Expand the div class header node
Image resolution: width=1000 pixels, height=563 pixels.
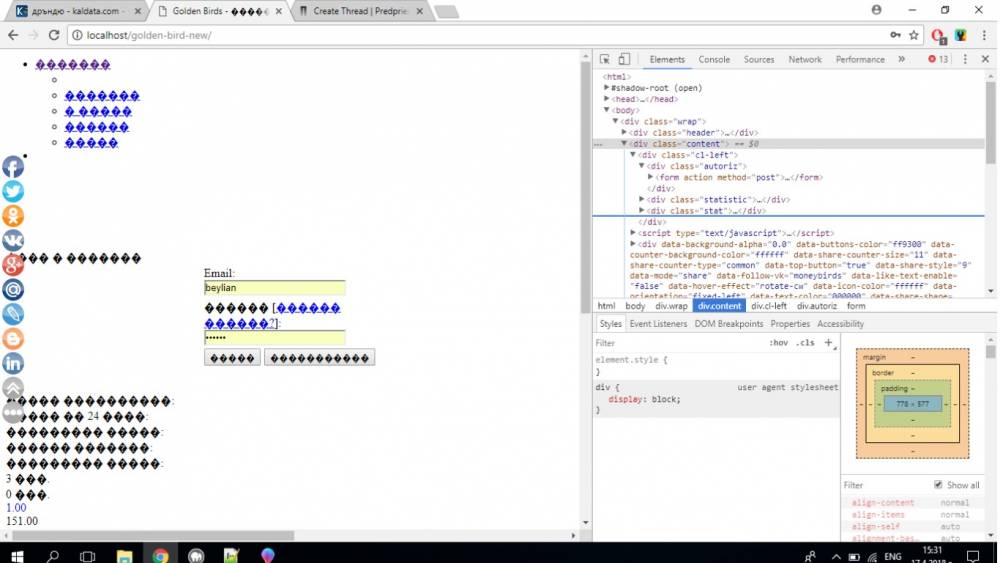[x=624, y=133]
